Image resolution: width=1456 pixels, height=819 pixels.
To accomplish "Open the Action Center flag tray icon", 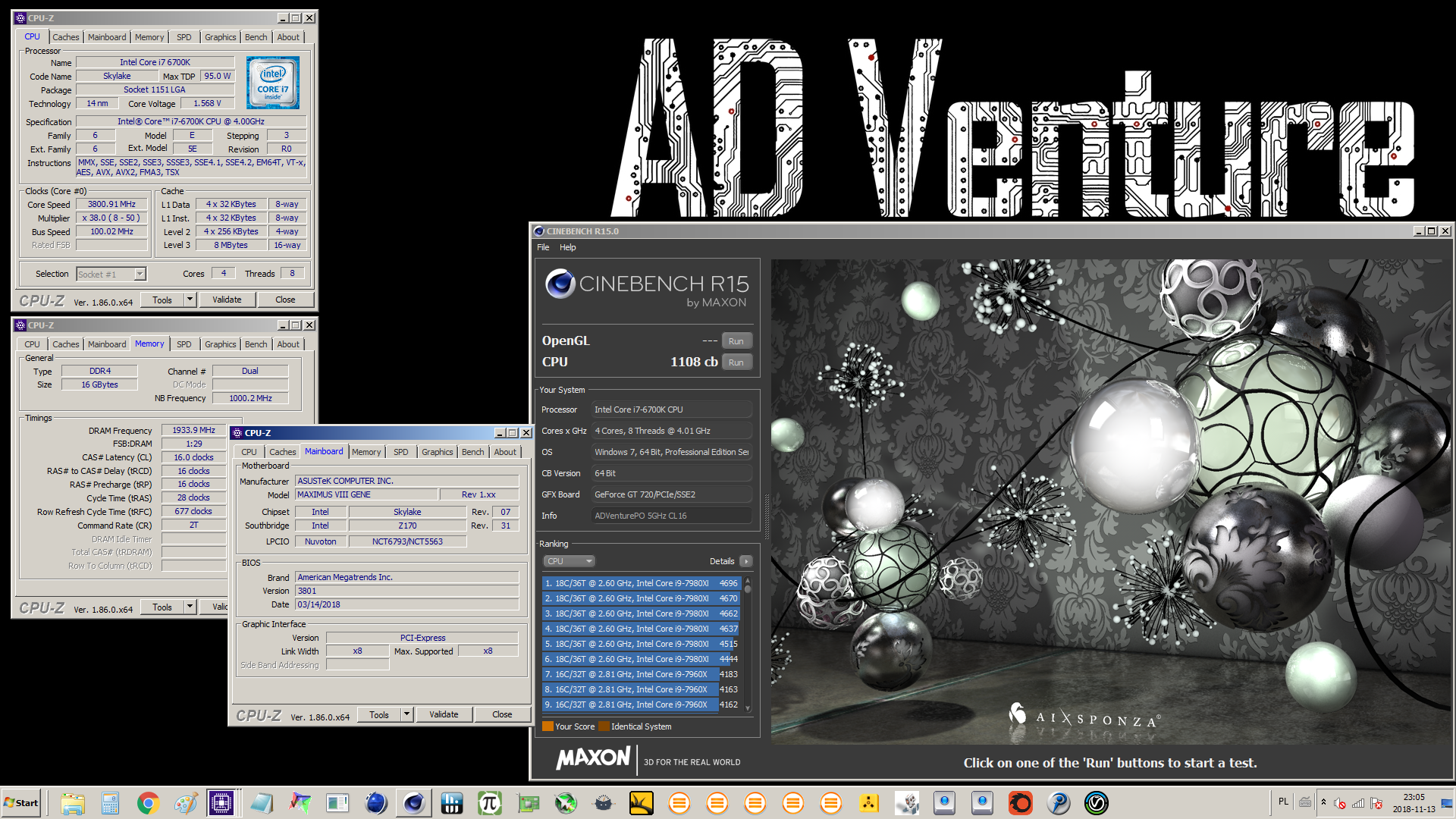I will click(1376, 803).
